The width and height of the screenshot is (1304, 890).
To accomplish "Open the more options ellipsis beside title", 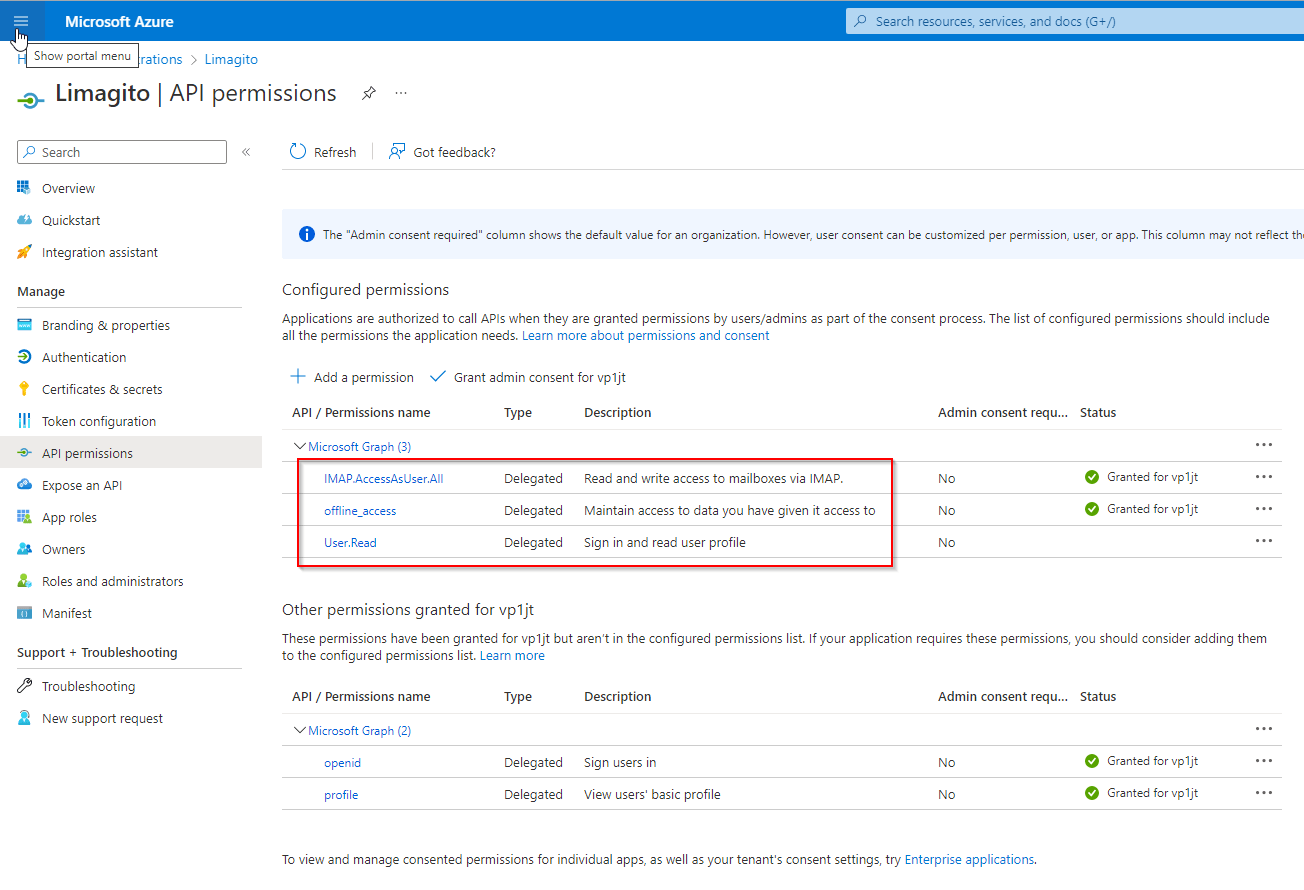I will 401,93.
